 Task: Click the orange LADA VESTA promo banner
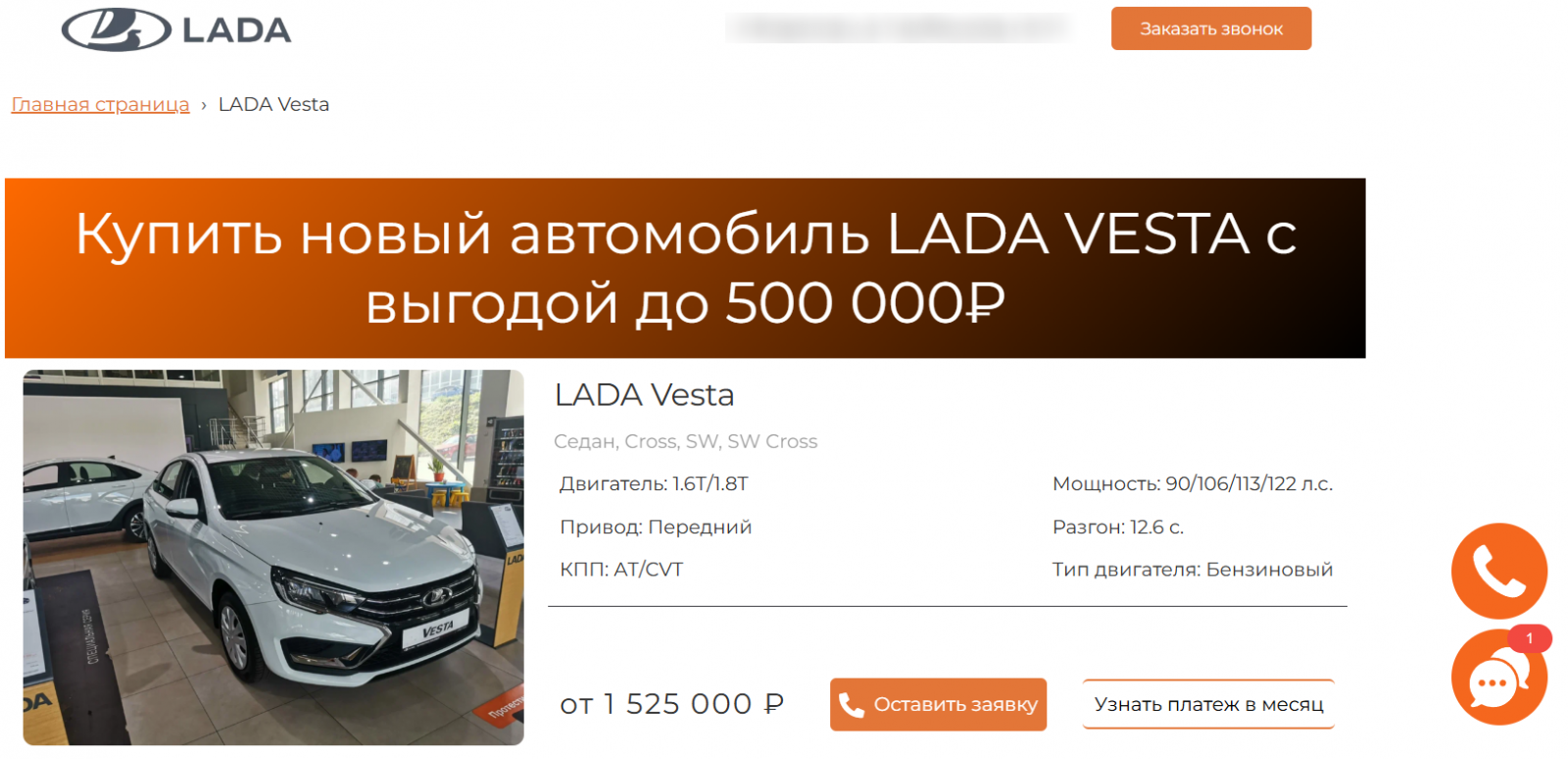click(x=685, y=268)
